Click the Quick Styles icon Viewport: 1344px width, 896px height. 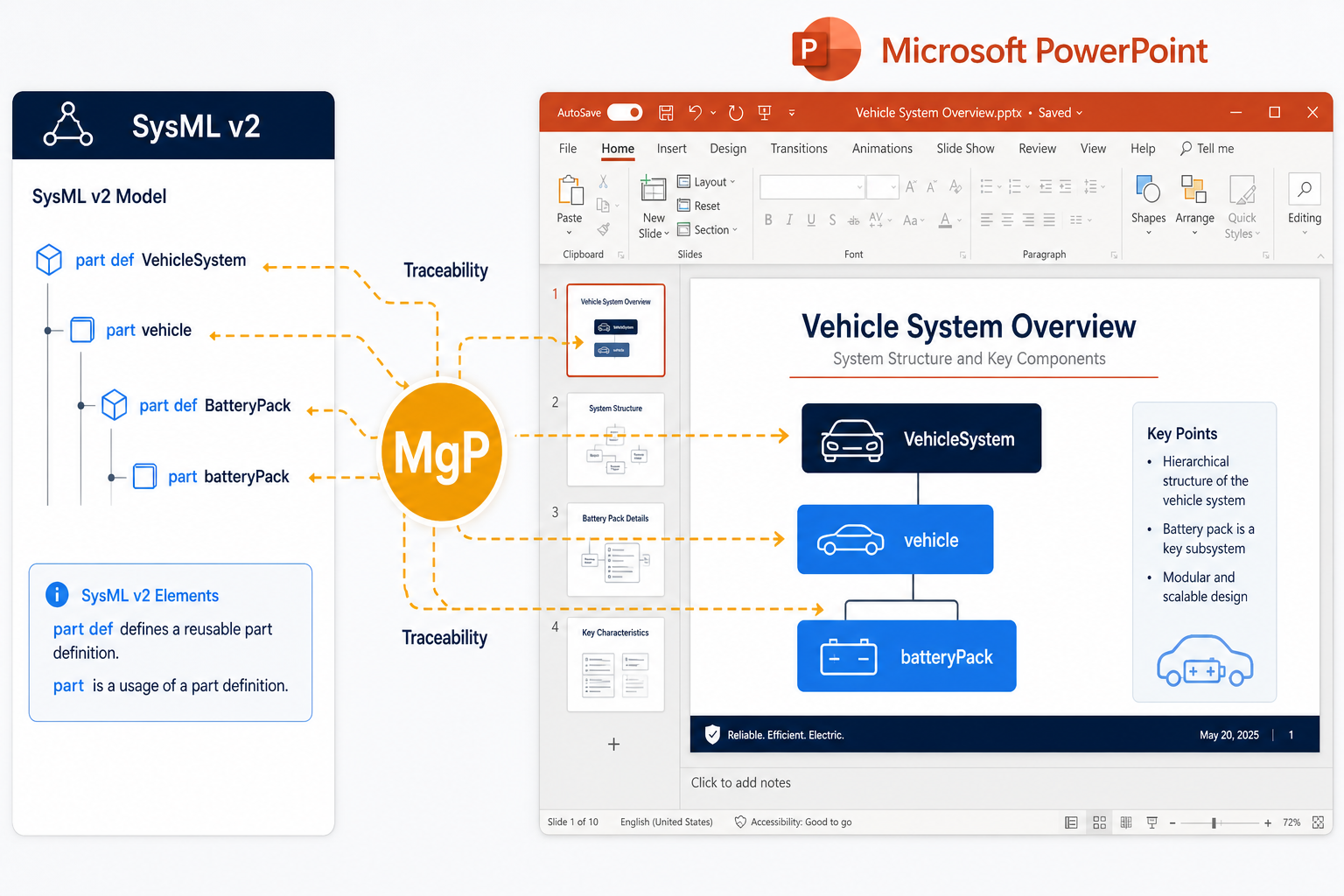(1242, 189)
